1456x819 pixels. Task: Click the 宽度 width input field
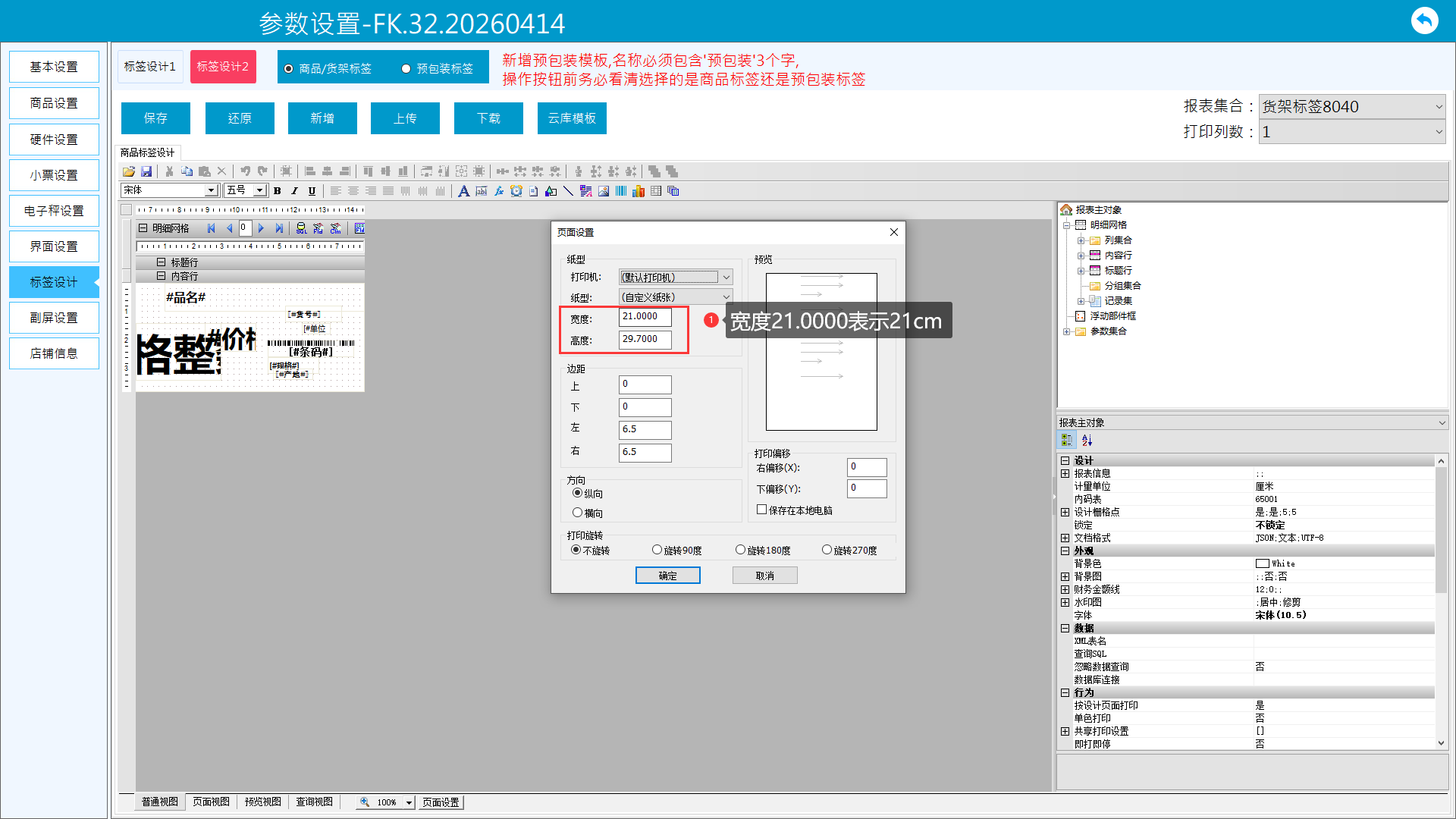pyautogui.click(x=645, y=317)
